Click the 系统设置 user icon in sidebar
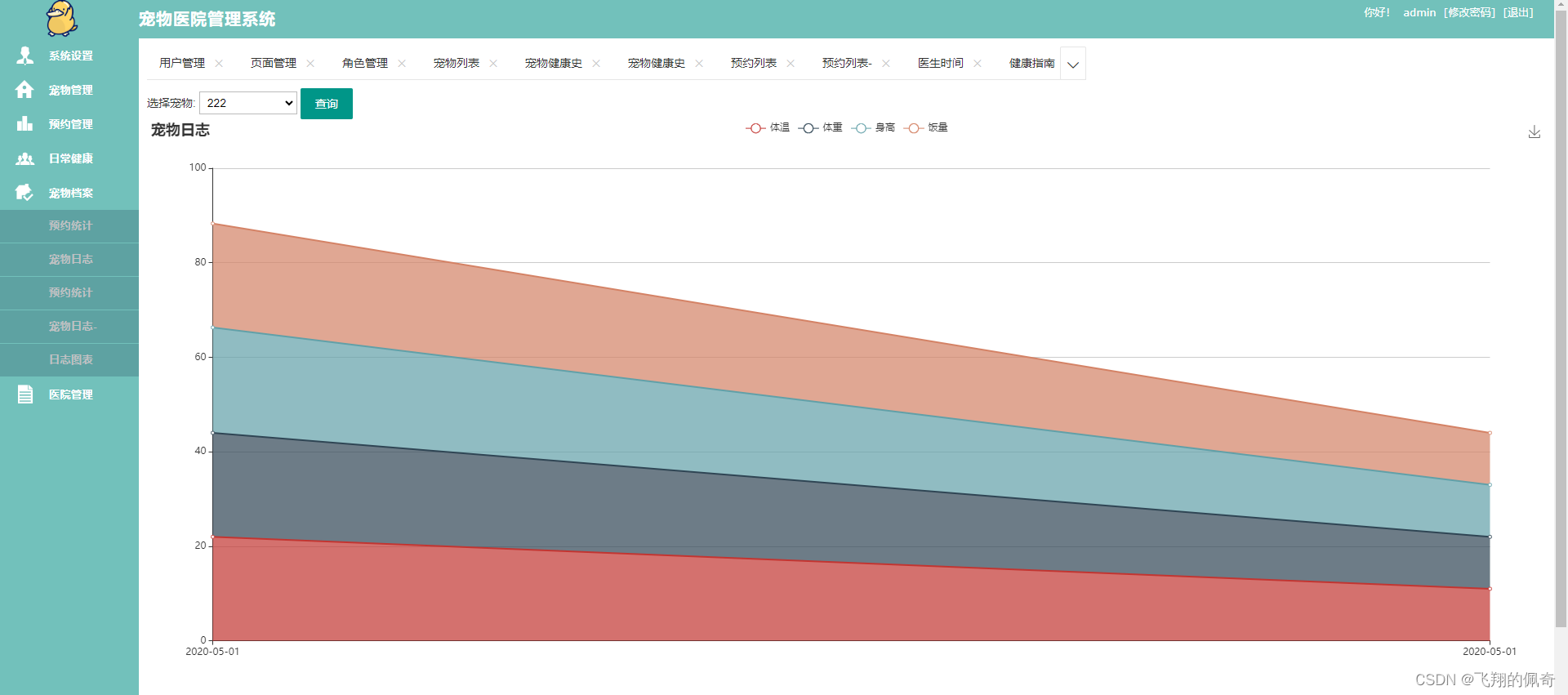 (25, 56)
